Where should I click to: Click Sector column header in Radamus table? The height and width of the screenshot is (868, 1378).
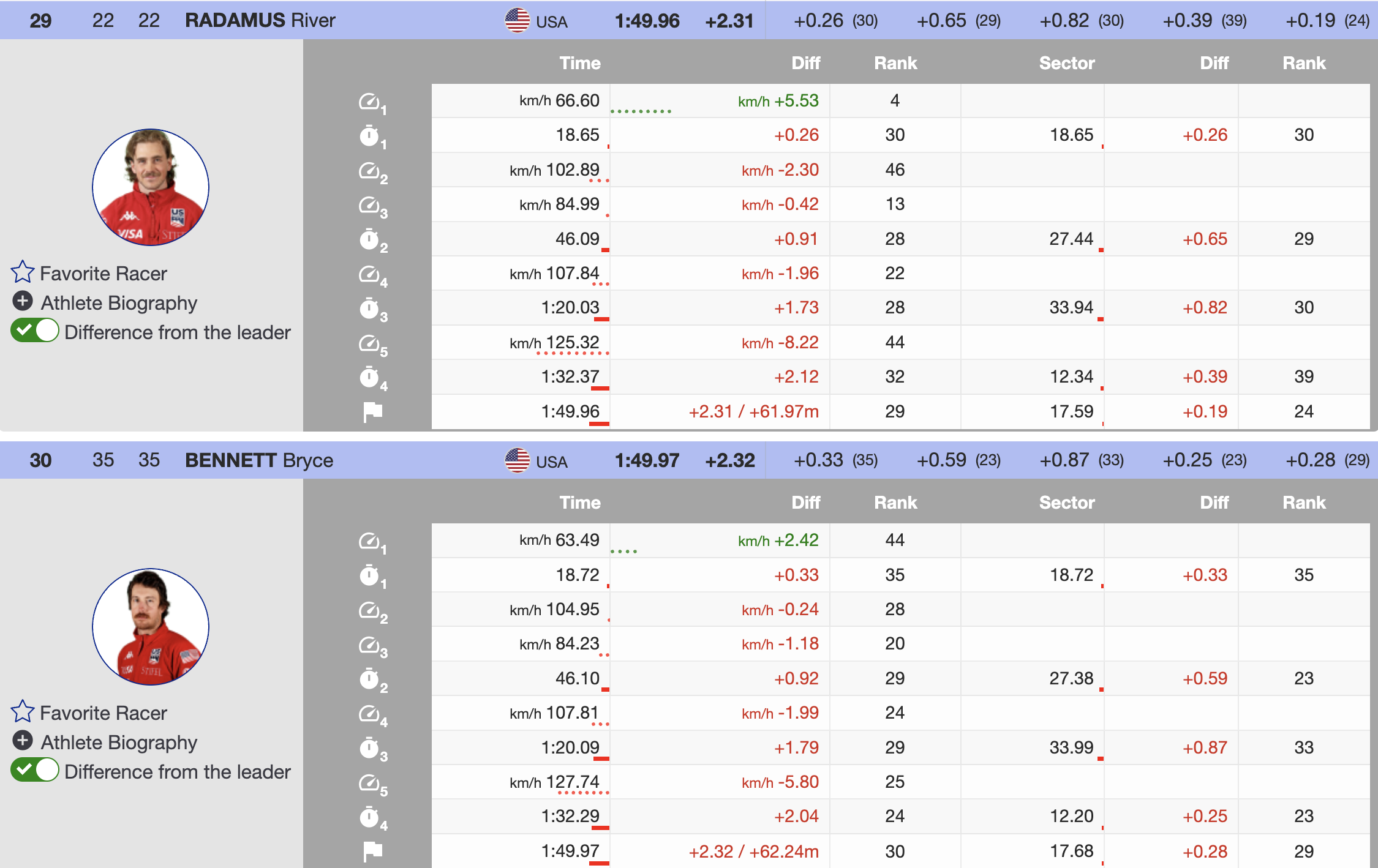pyautogui.click(x=1066, y=63)
